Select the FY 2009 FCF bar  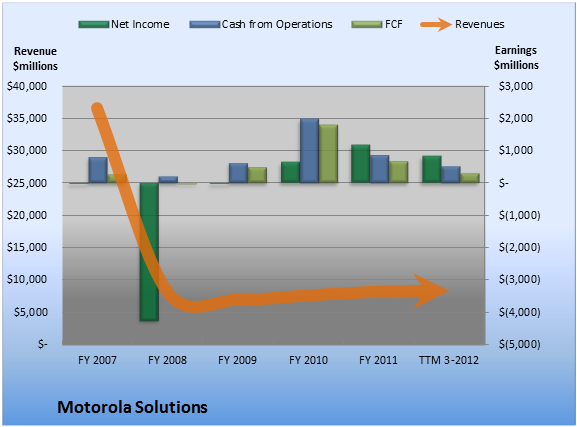coord(257,175)
